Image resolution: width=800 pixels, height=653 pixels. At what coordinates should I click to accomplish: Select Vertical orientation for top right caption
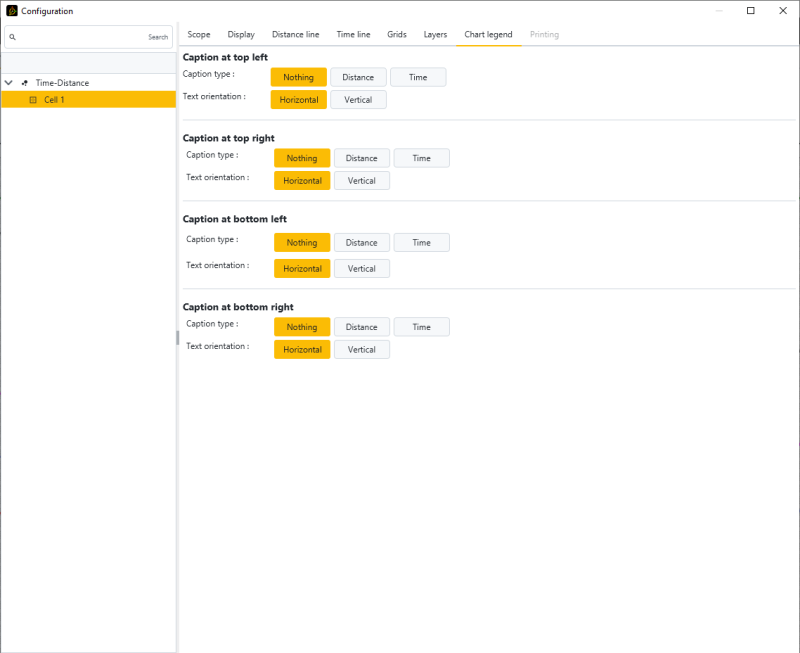pos(361,181)
